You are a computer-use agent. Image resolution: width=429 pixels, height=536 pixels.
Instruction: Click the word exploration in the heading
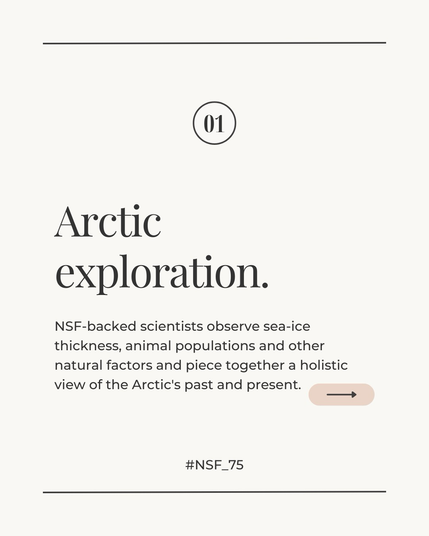(x=162, y=273)
